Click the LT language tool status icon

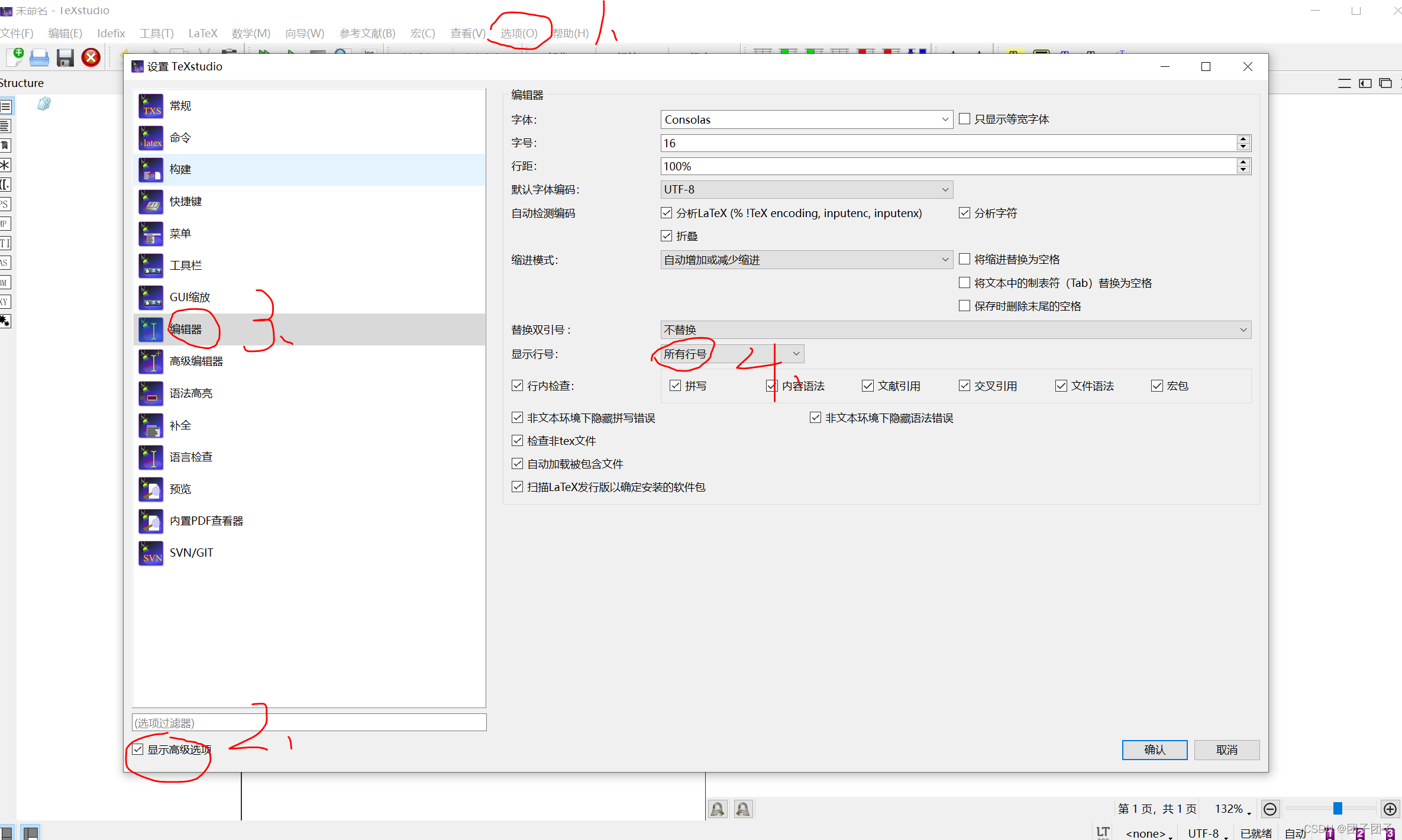(x=1103, y=832)
